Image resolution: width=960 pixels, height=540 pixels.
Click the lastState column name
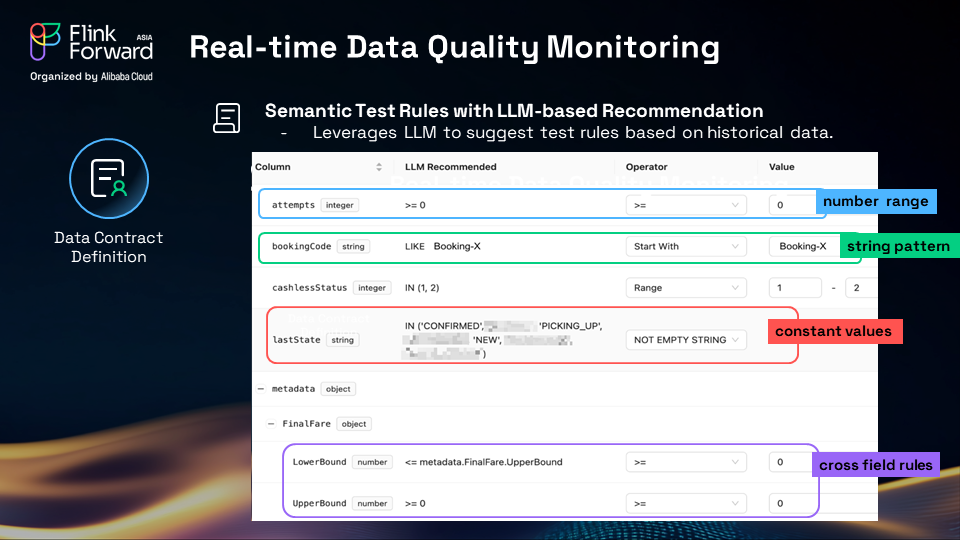[296, 340]
